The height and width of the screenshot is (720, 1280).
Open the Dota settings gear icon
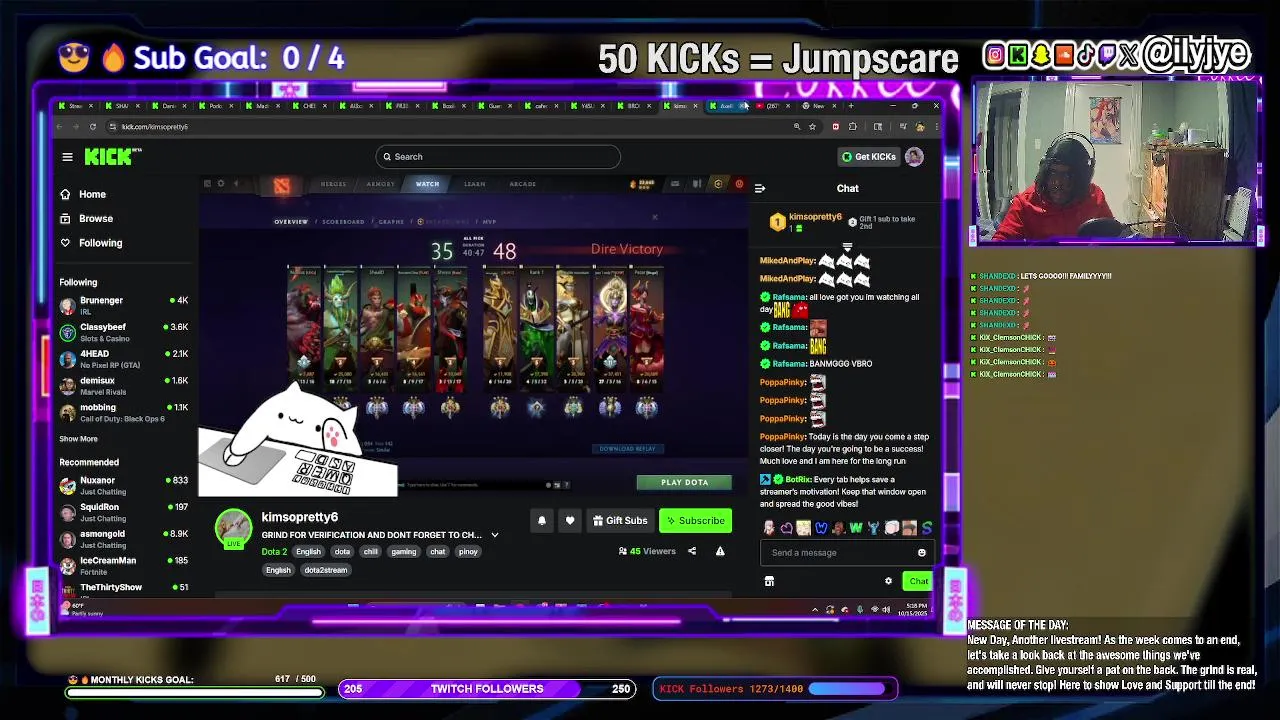pyautogui.click(x=221, y=184)
